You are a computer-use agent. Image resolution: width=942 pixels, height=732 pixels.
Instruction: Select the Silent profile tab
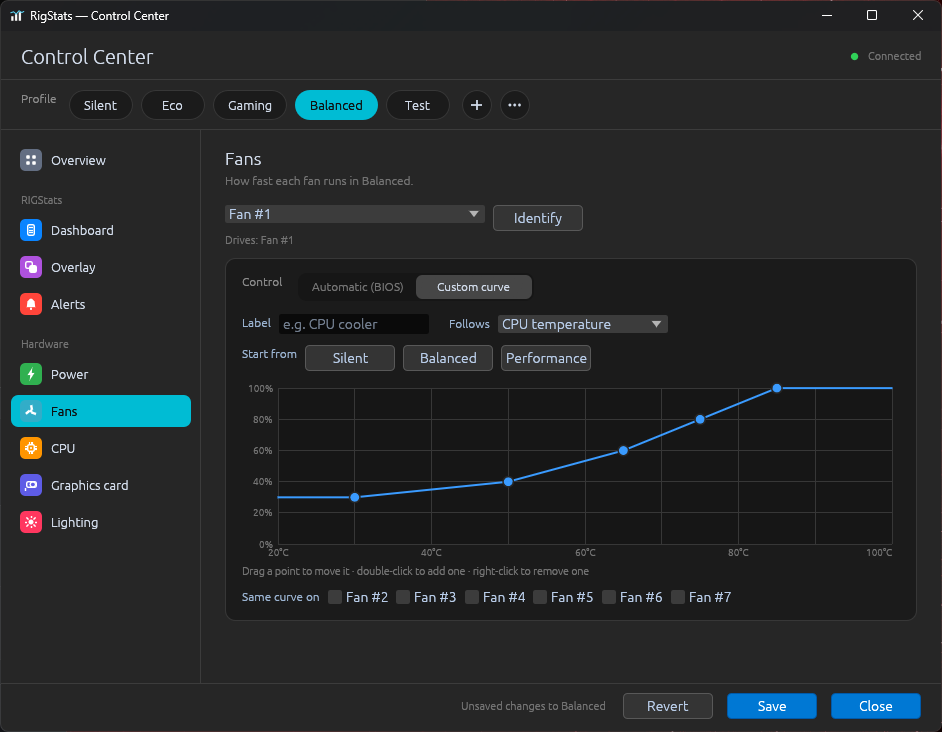pyautogui.click(x=100, y=105)
